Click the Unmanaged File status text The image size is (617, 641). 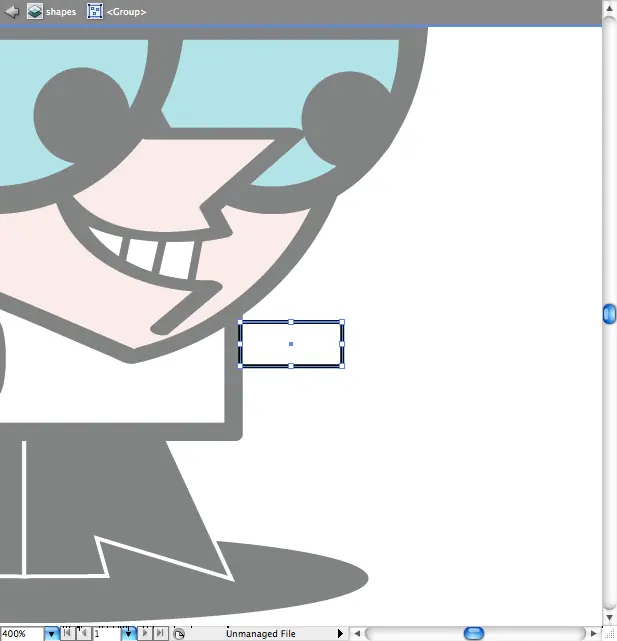pyautogui.click(x=260, y=634)
